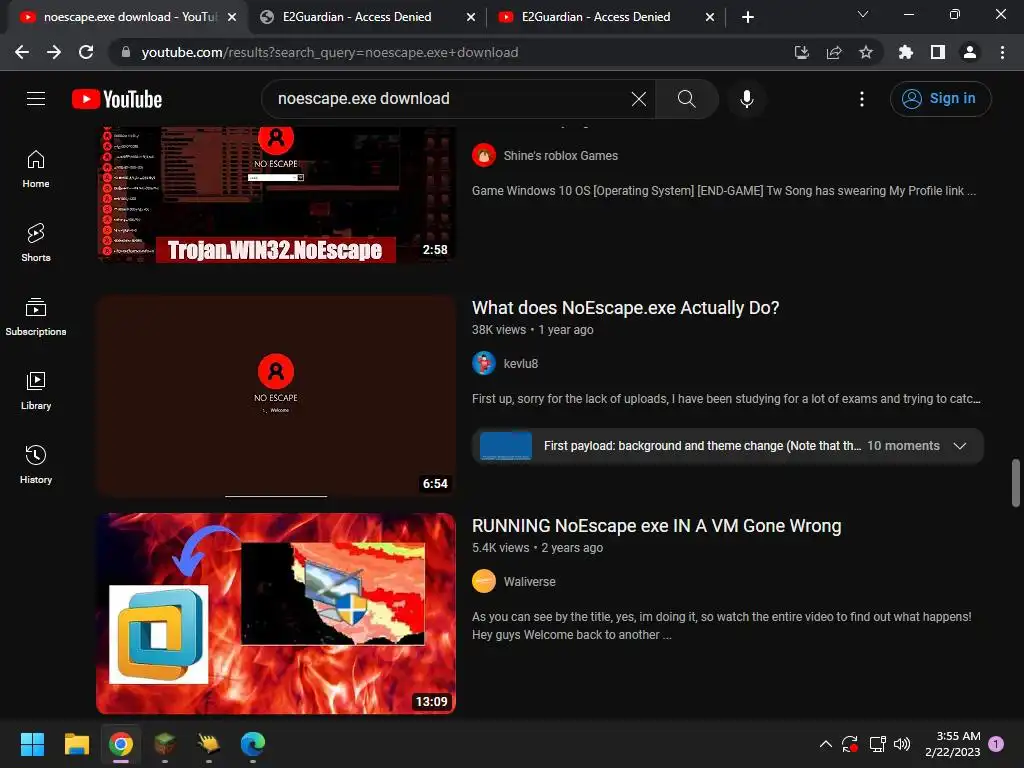The image size is (1024, 768).
Task: Go back with the browser back arrow
Action: tap(22, 52)
